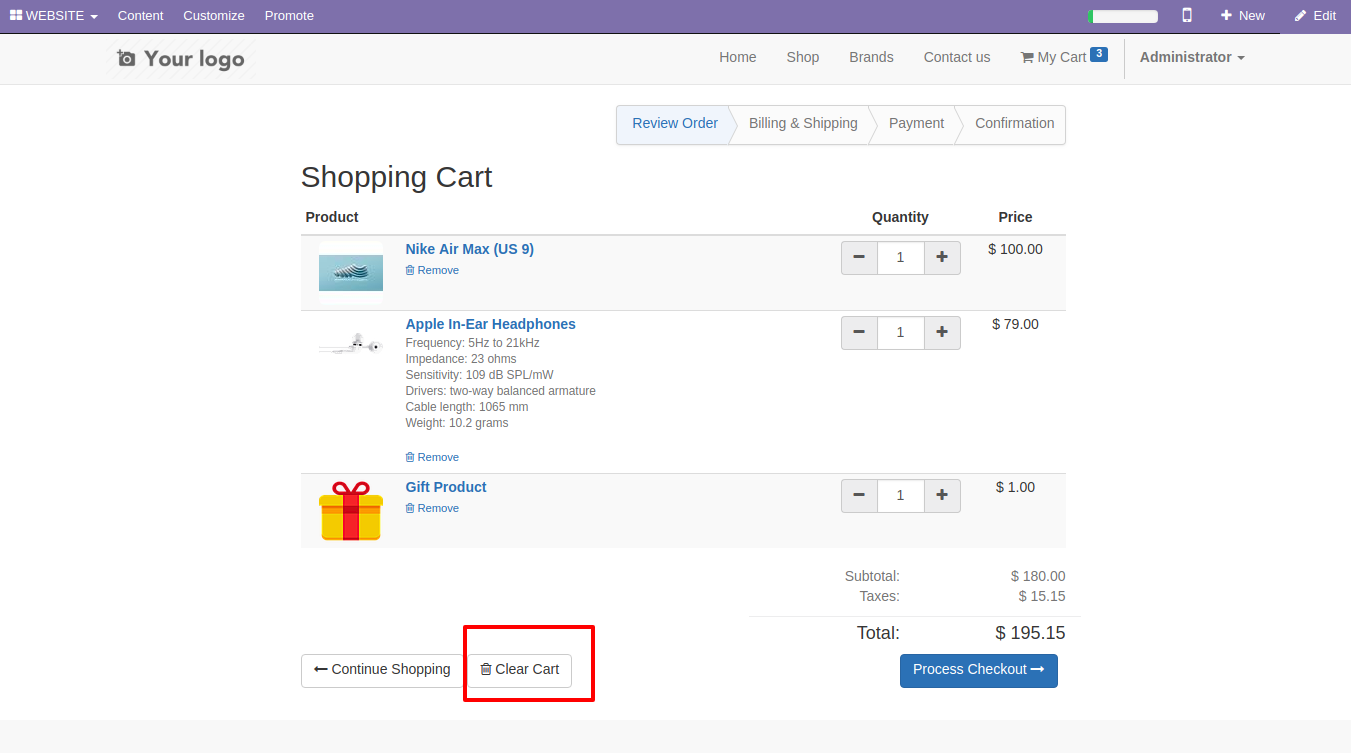Click the My Cart shopping cart icon
1351x753 pixels.
1027,57
